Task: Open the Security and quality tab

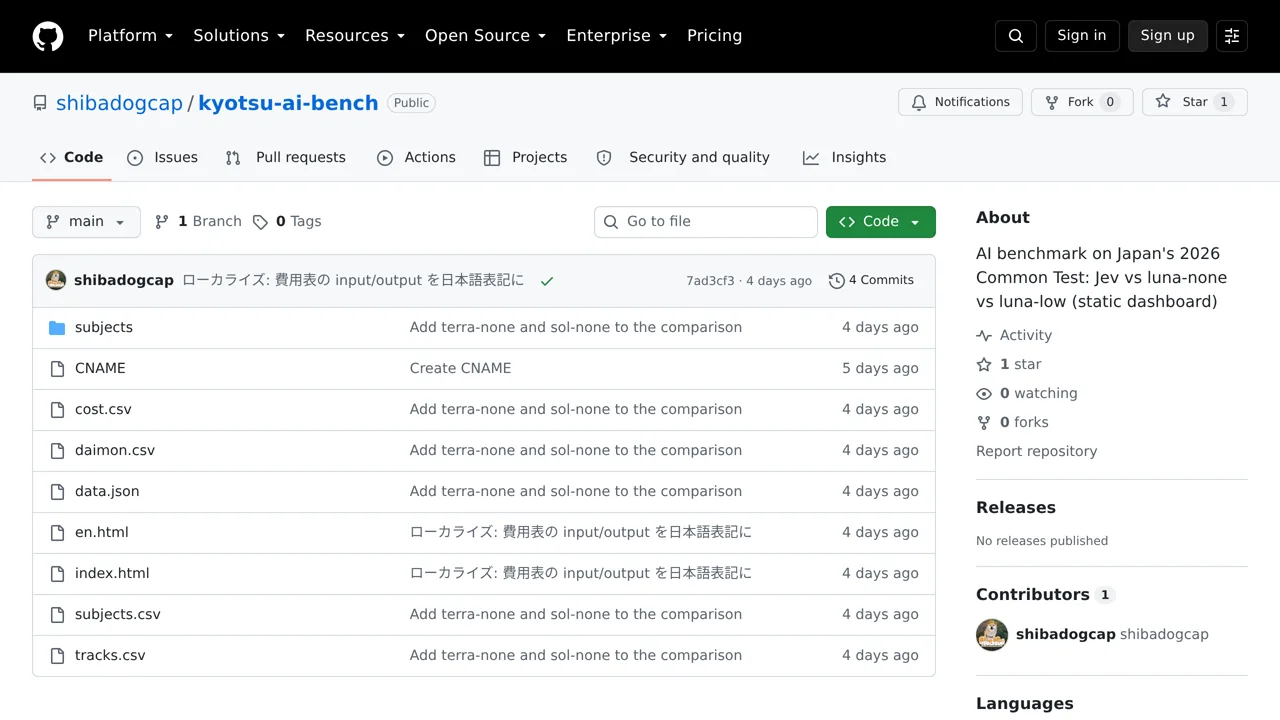Action: coord(683,157)
